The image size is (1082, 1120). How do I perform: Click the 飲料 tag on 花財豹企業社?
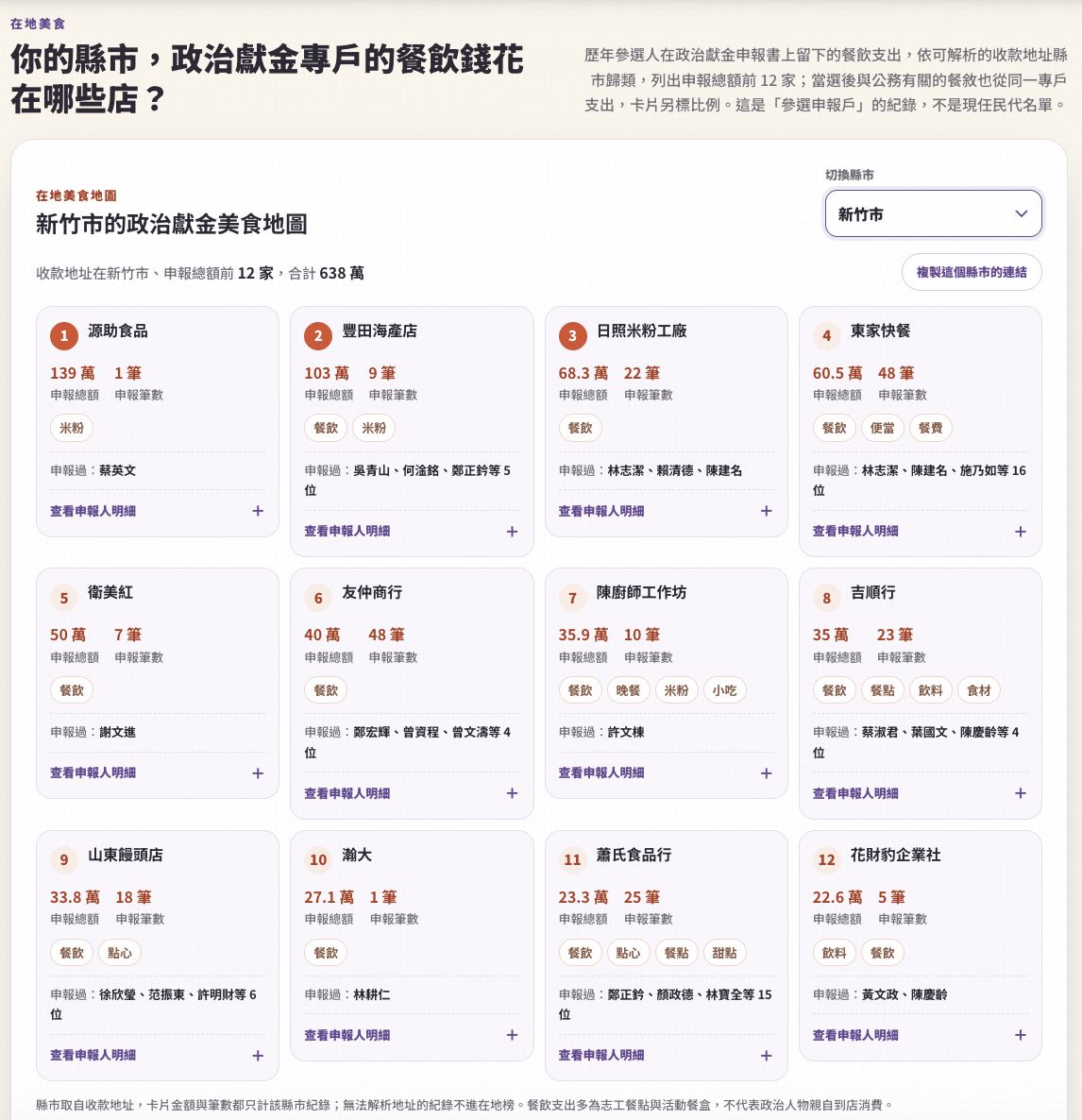coord(835,952)
